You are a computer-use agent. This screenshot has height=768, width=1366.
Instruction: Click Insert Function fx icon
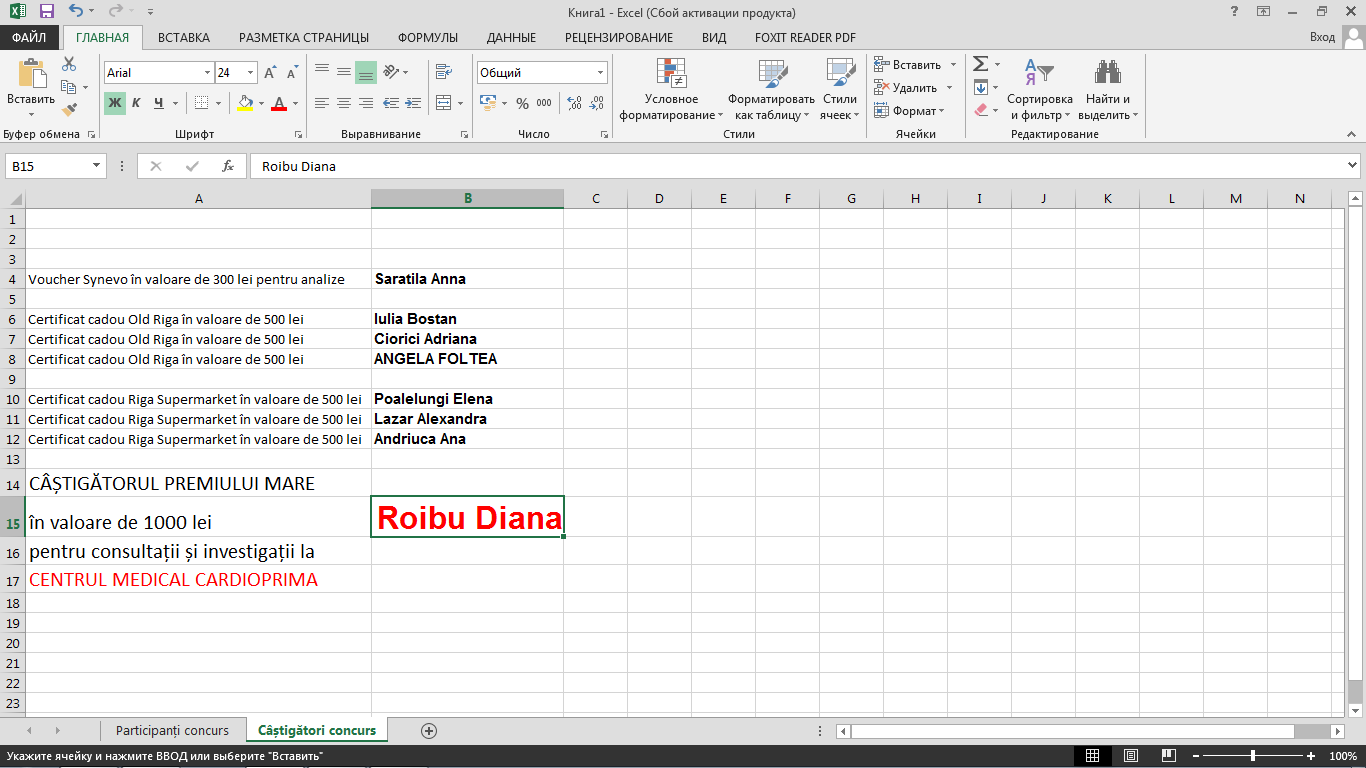[228, 166]
